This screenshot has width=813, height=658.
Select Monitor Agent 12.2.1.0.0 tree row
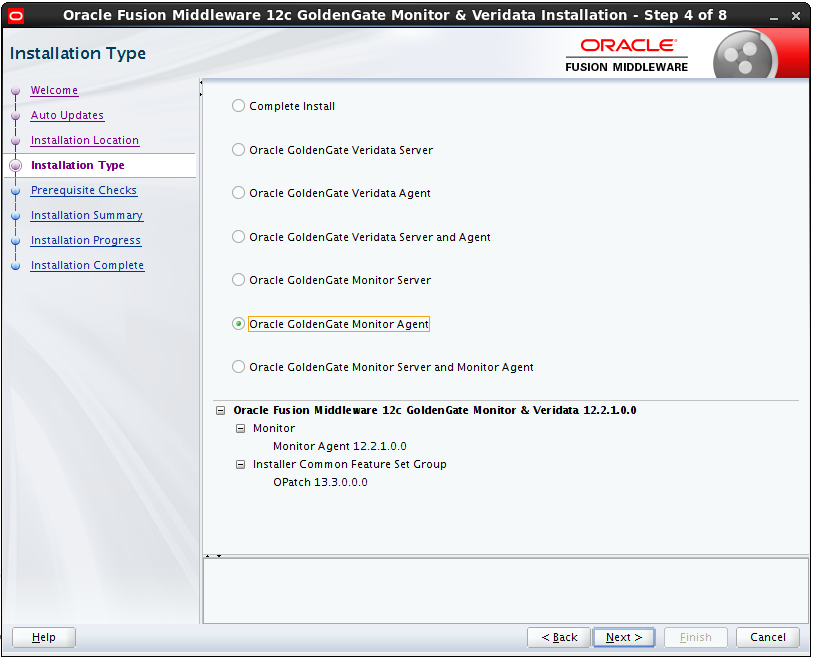coord(340,446)
